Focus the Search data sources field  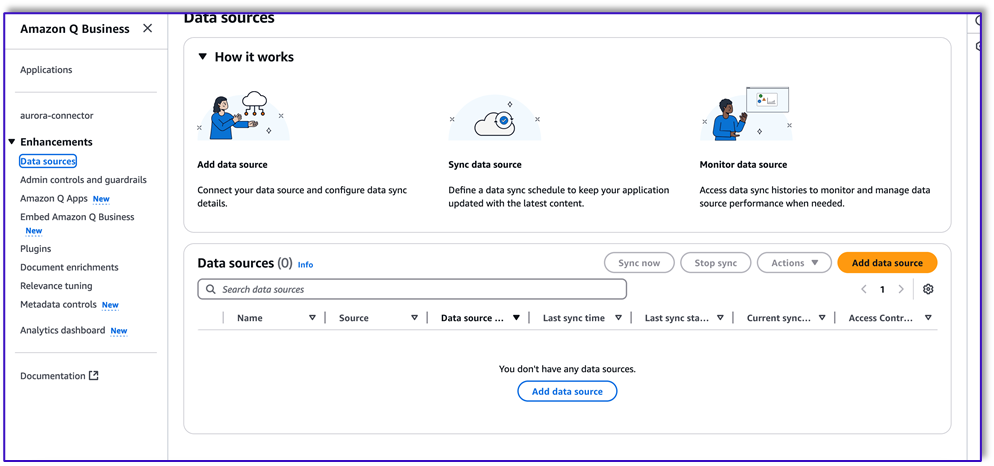point(412,289)
